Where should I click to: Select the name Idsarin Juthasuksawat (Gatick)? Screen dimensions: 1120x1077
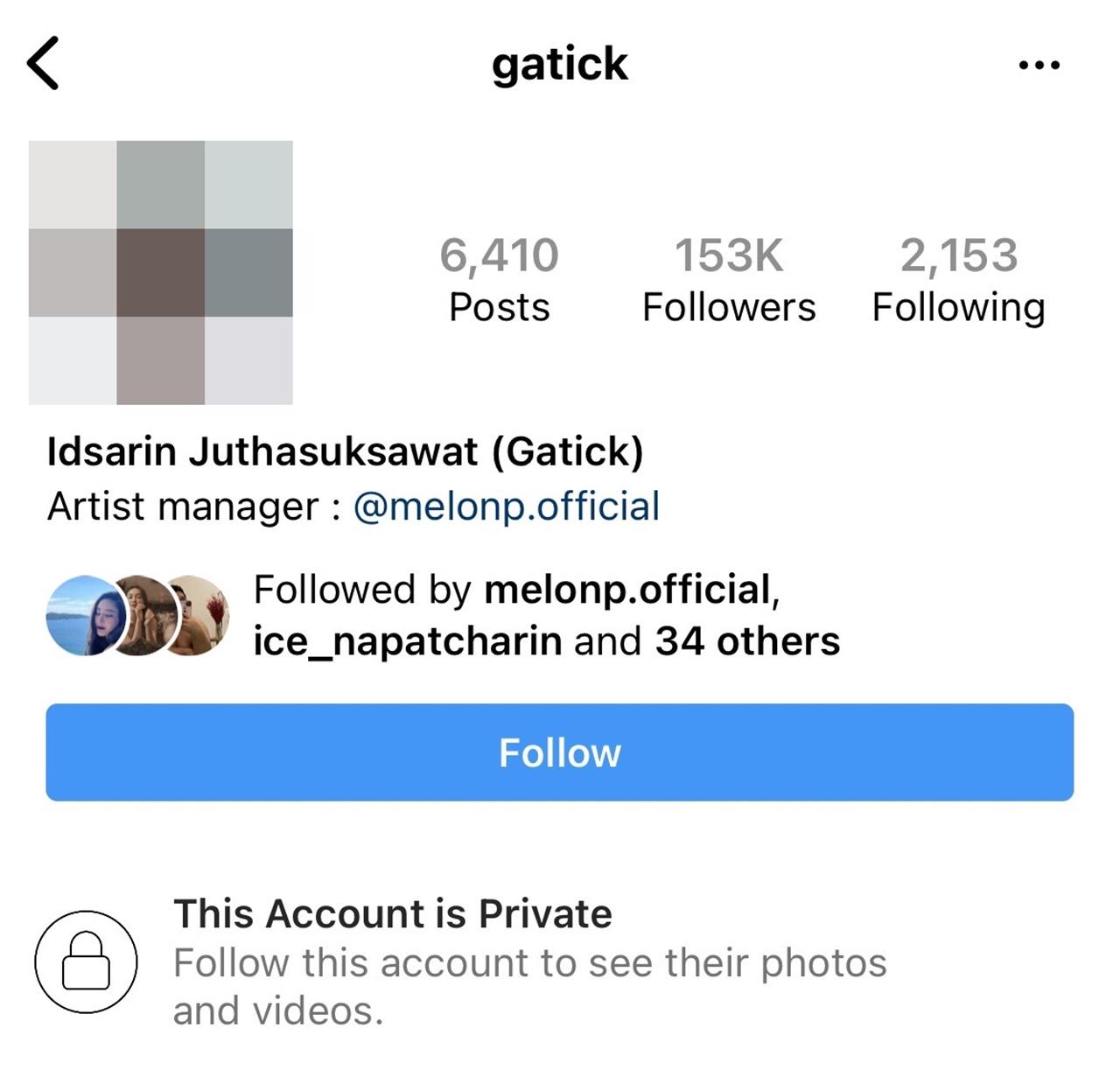click(x=345, y=451)
